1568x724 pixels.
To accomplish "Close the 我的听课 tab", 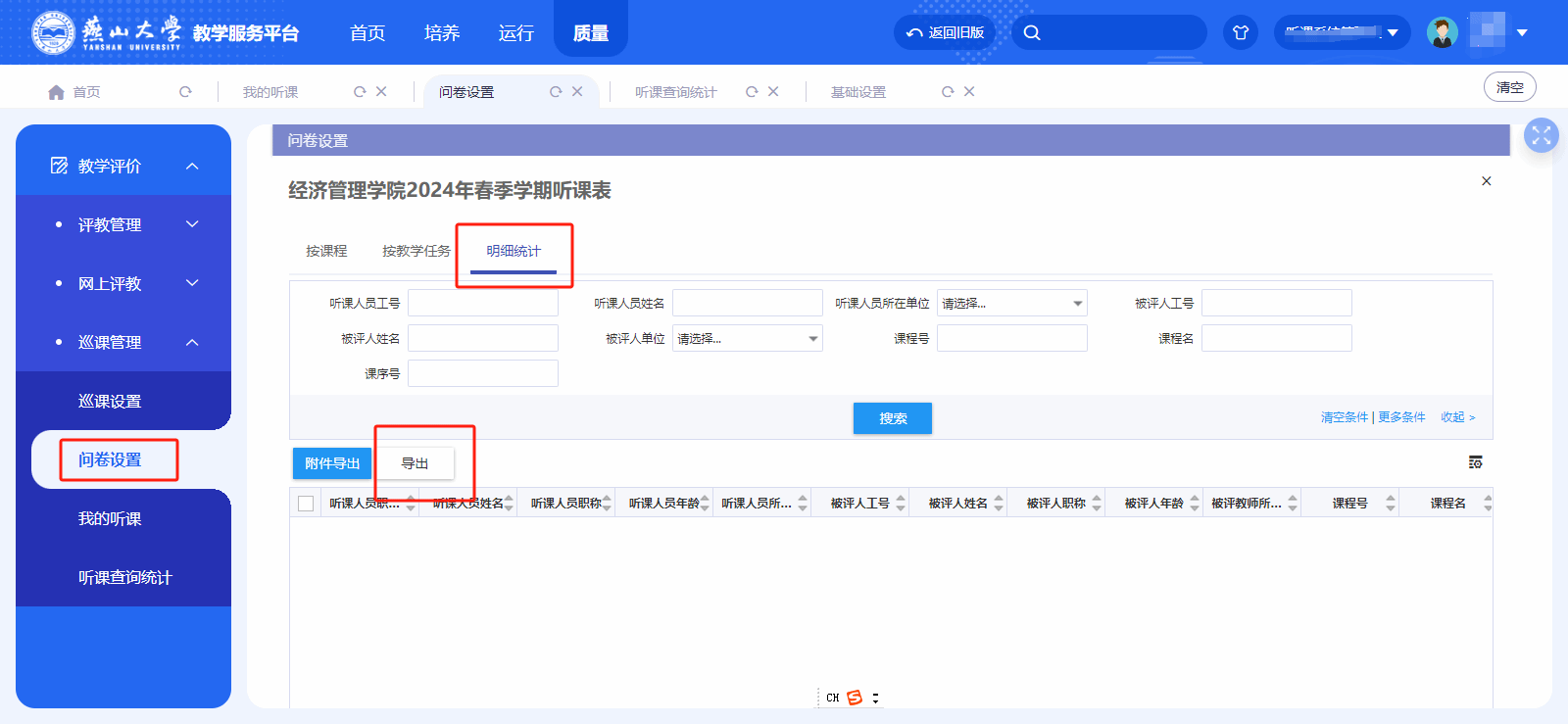I will point(381,92).
